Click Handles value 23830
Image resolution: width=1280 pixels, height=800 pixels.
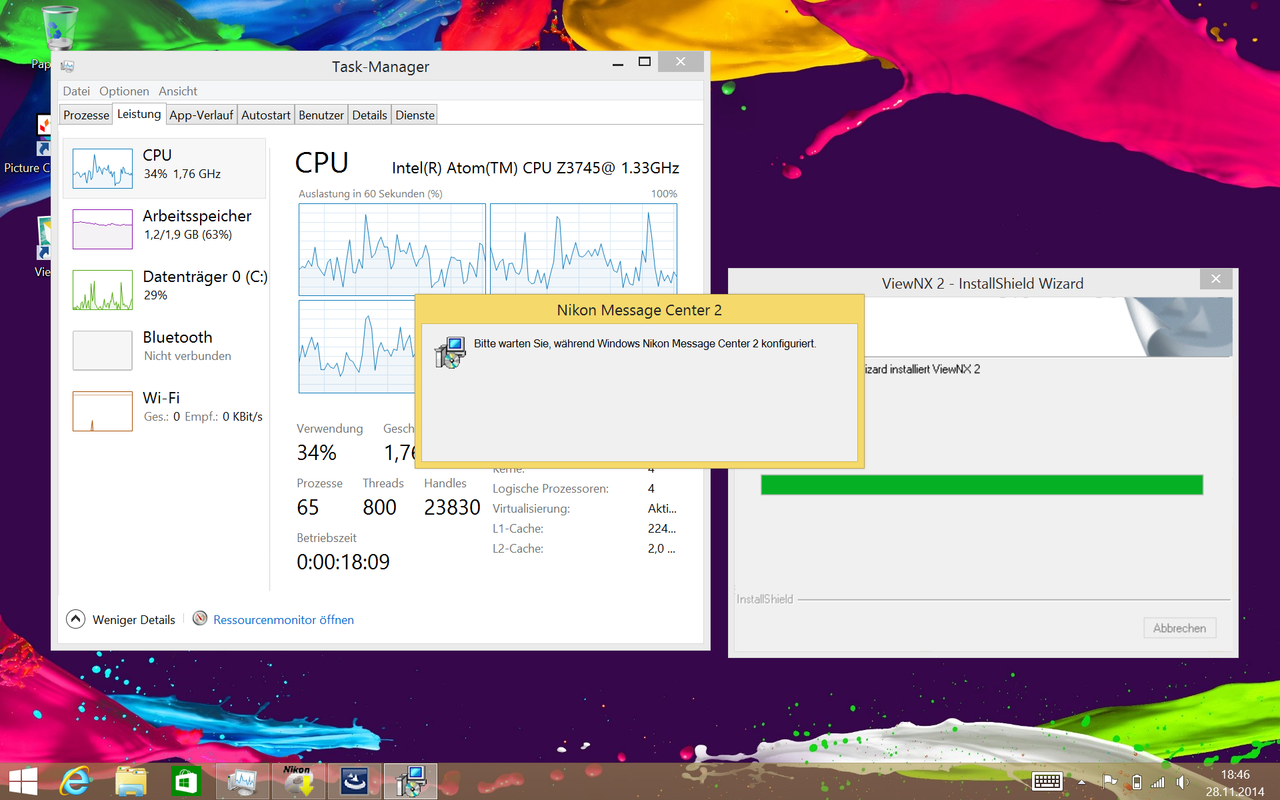coord(452,507)
